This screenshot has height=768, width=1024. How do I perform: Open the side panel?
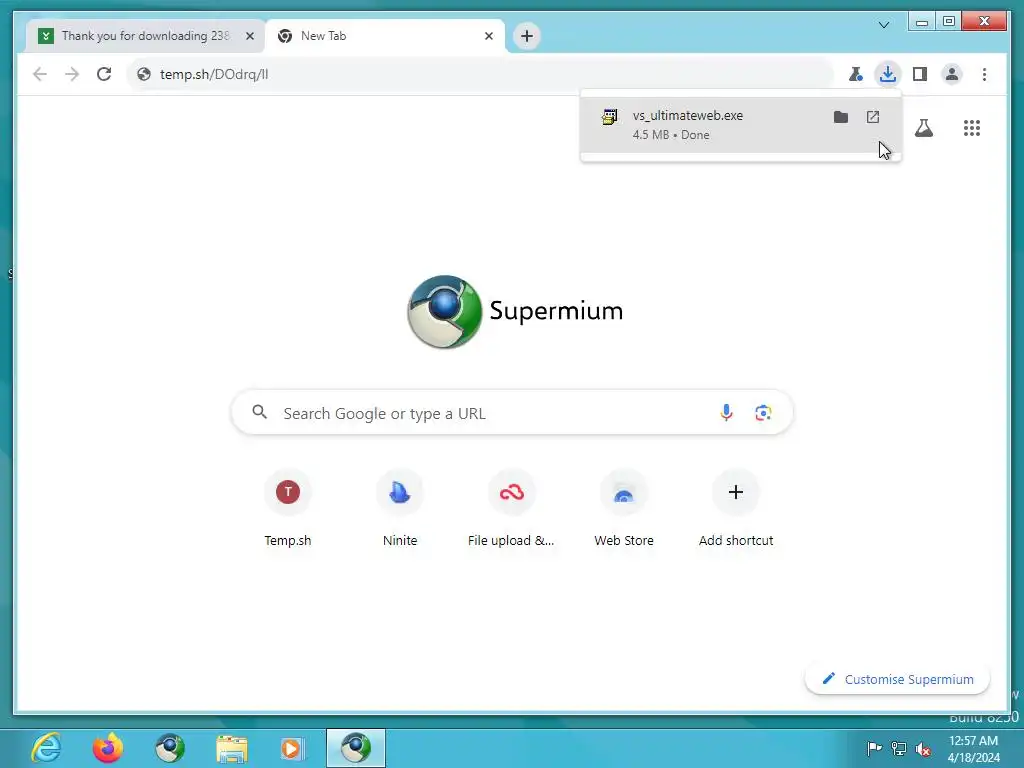920,74
